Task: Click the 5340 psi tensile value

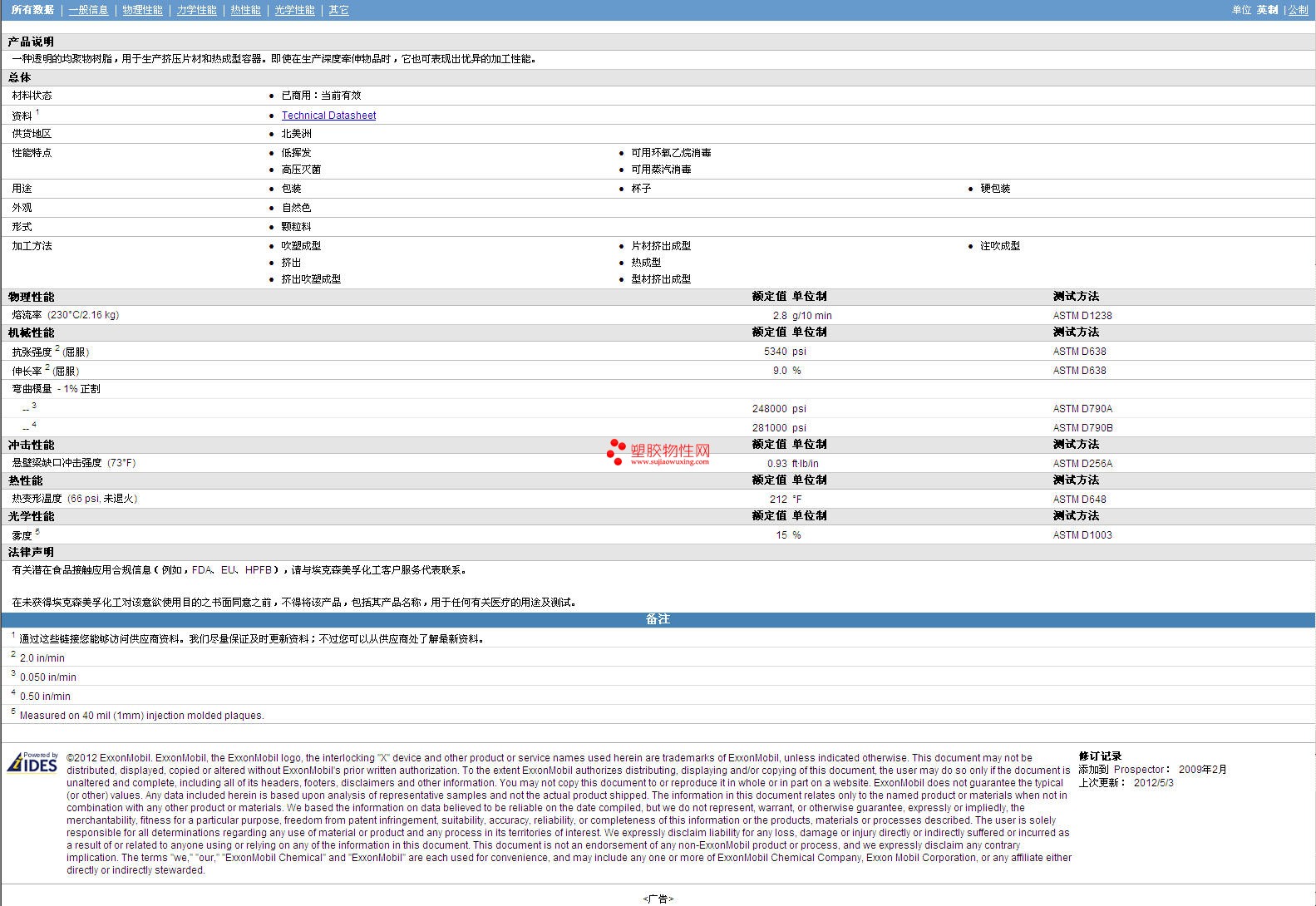Action: [x=785, y=352]
